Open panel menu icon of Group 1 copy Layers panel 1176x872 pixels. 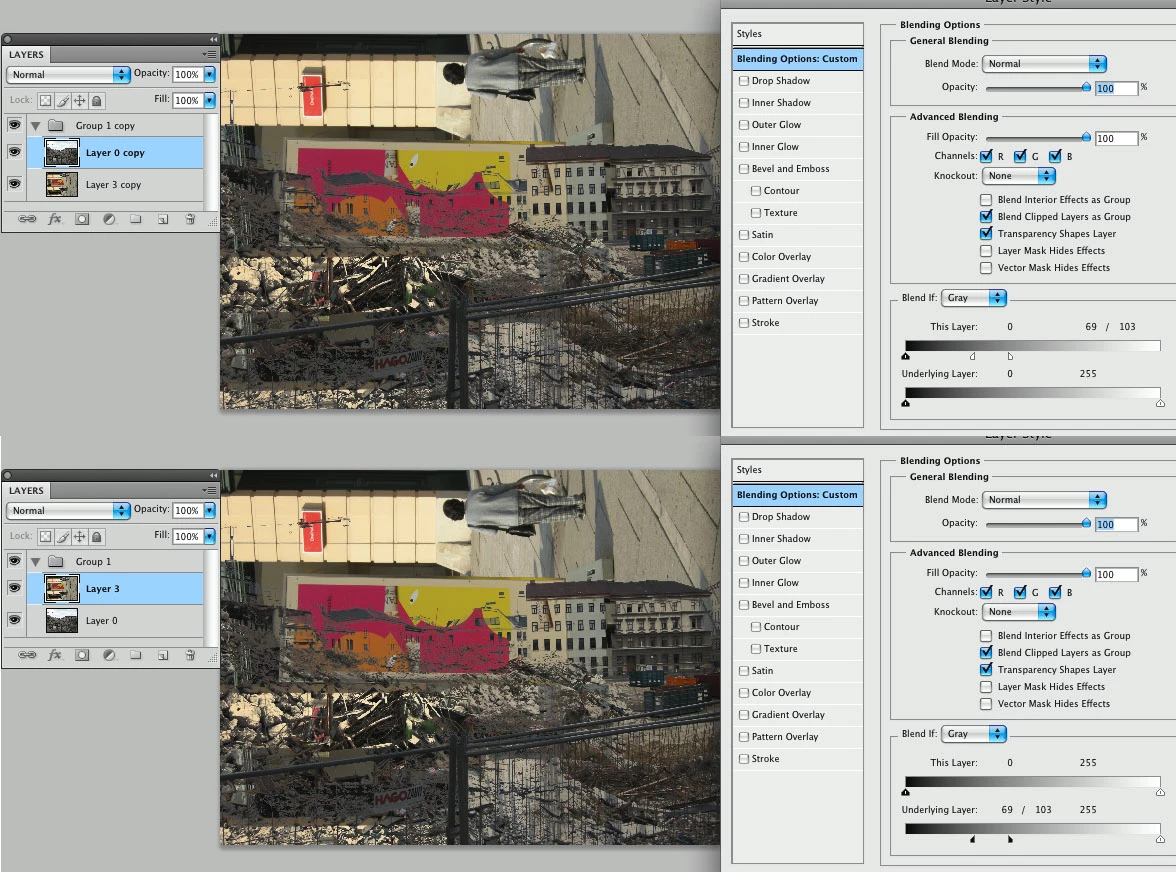point(209,54)
